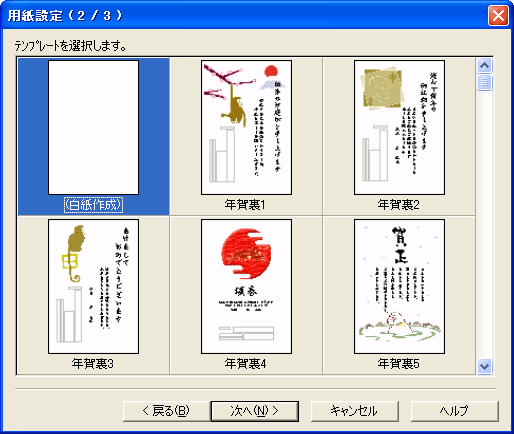
Task: Choose the 年賀裏1 monkey on branch template
Action: coord(246,127)
